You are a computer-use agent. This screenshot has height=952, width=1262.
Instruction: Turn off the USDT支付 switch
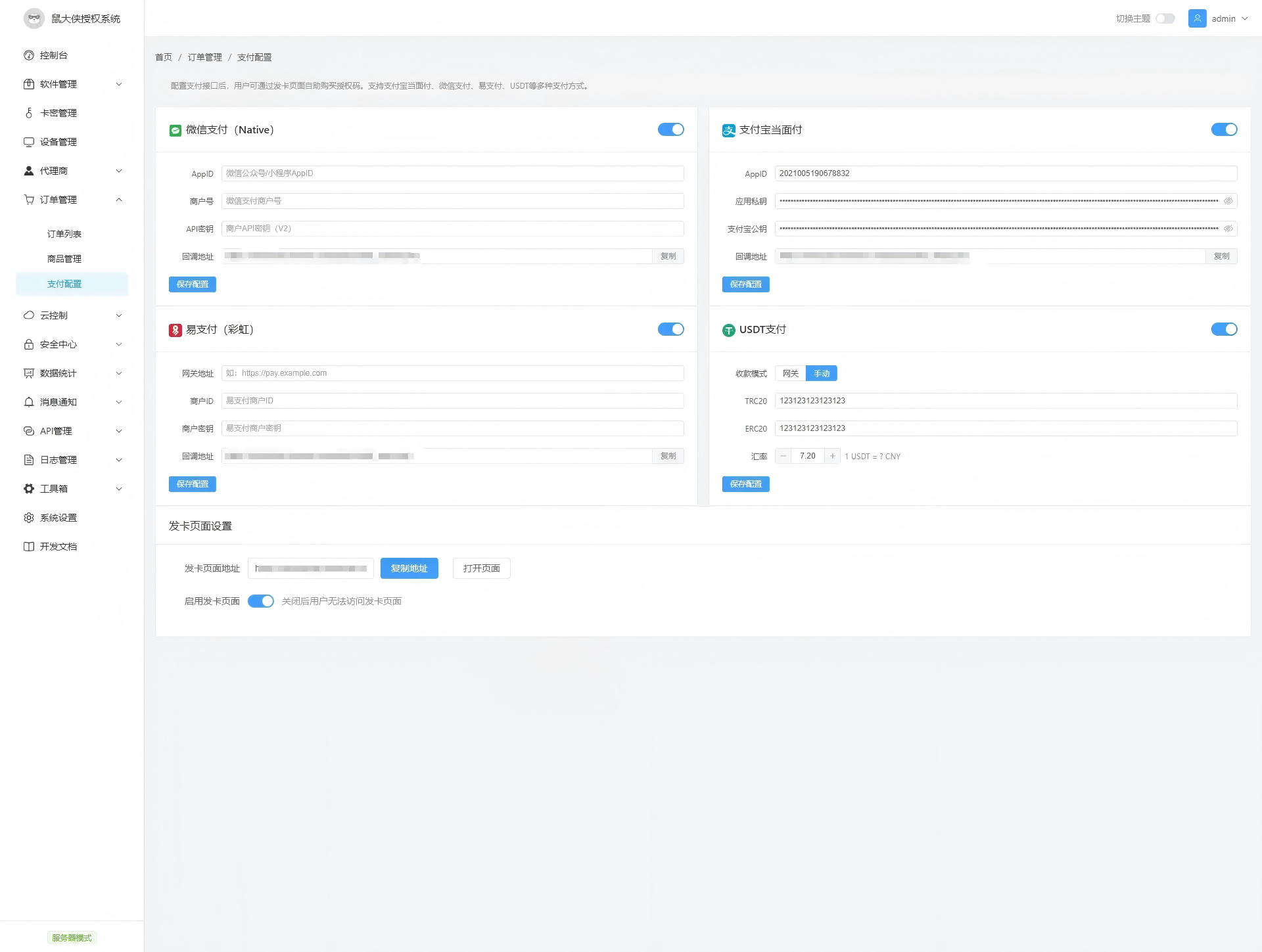1224,329
